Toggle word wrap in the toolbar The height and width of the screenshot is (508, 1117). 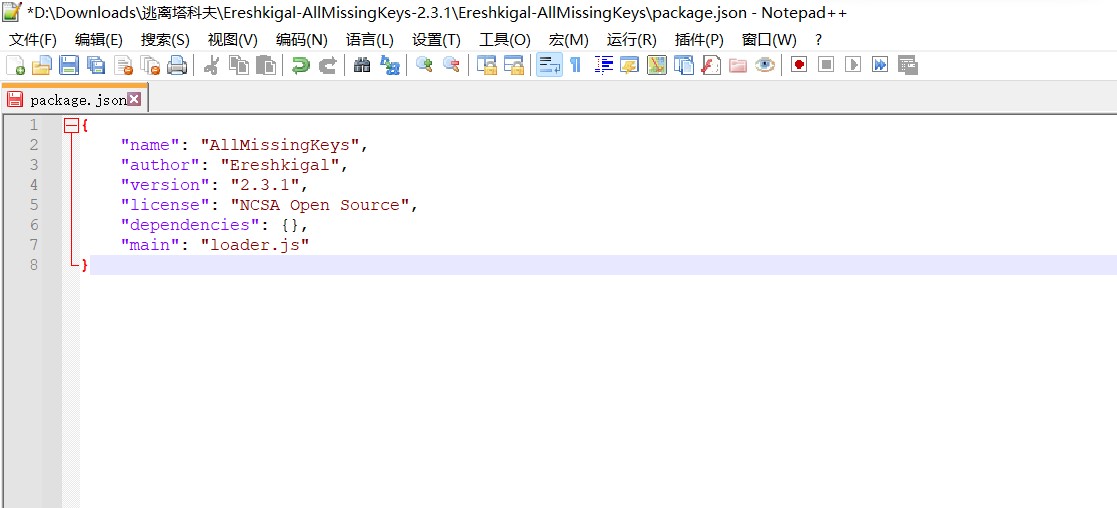point(549,66)
